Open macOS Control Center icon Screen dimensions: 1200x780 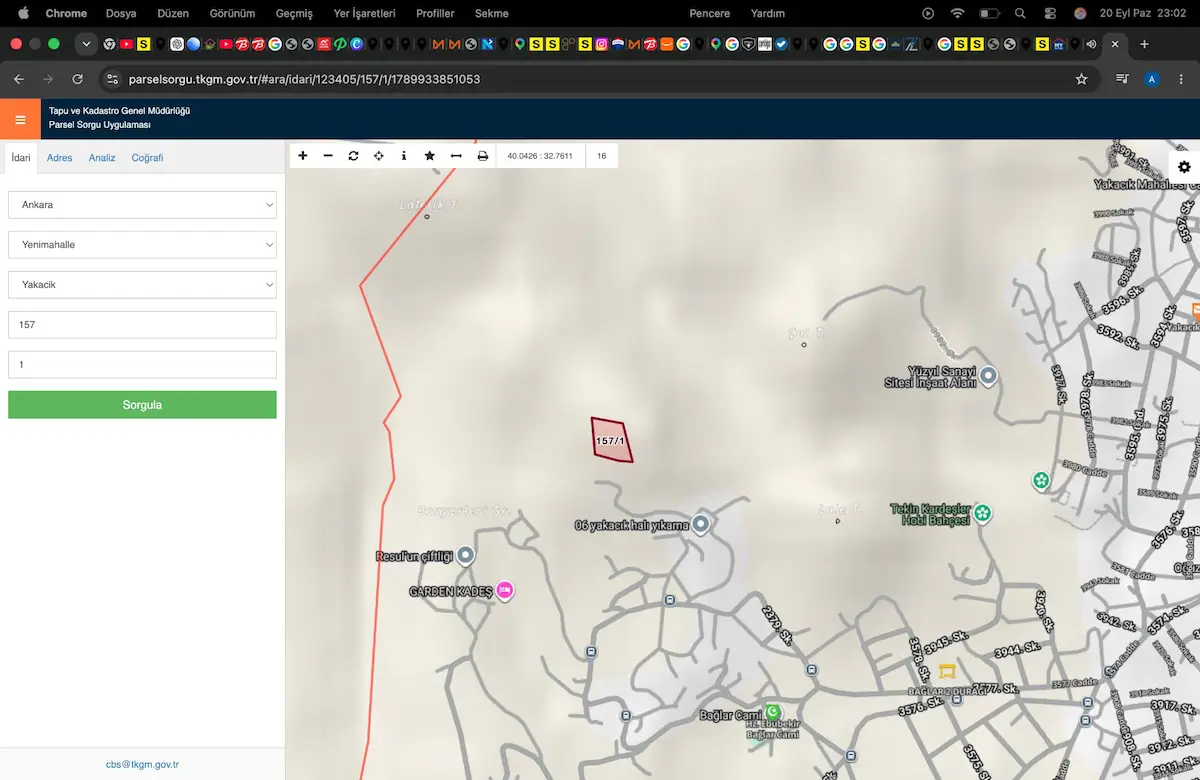1050,14
